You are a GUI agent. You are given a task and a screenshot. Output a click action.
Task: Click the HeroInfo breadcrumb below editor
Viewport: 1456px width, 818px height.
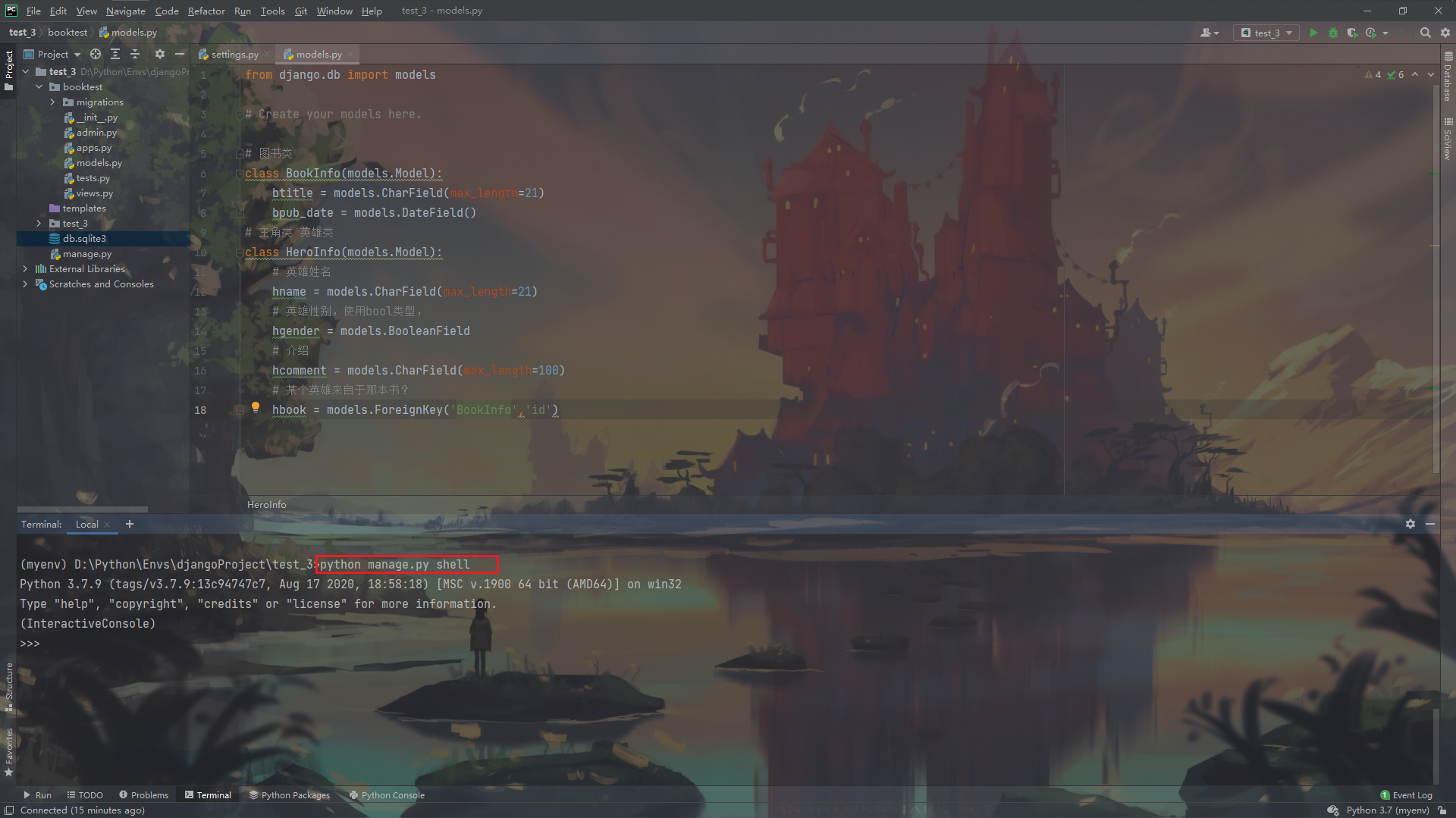(266, 504)
